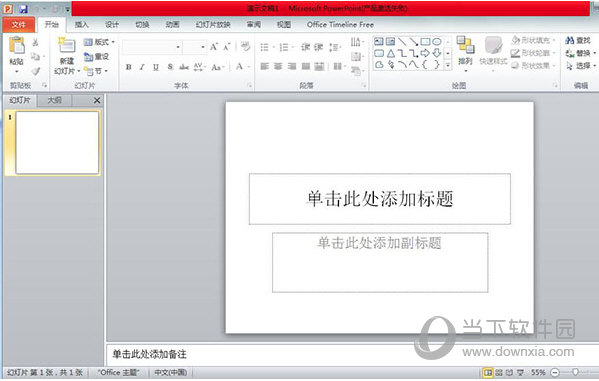
Task: Click the Reset (重设) button
Action: (x=96, y=57)
